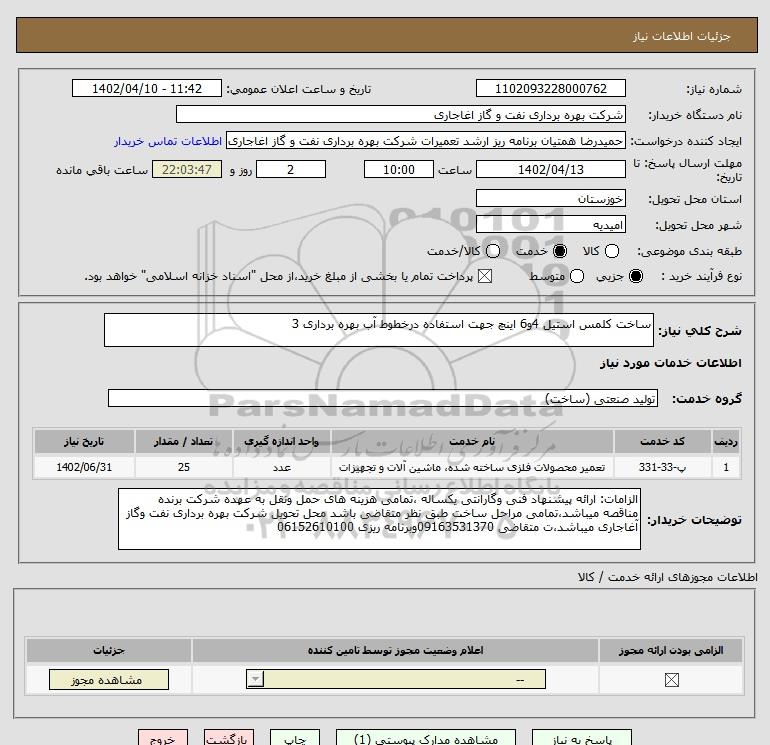
Task: Select the کالا radio button
Action: (612, 251)
